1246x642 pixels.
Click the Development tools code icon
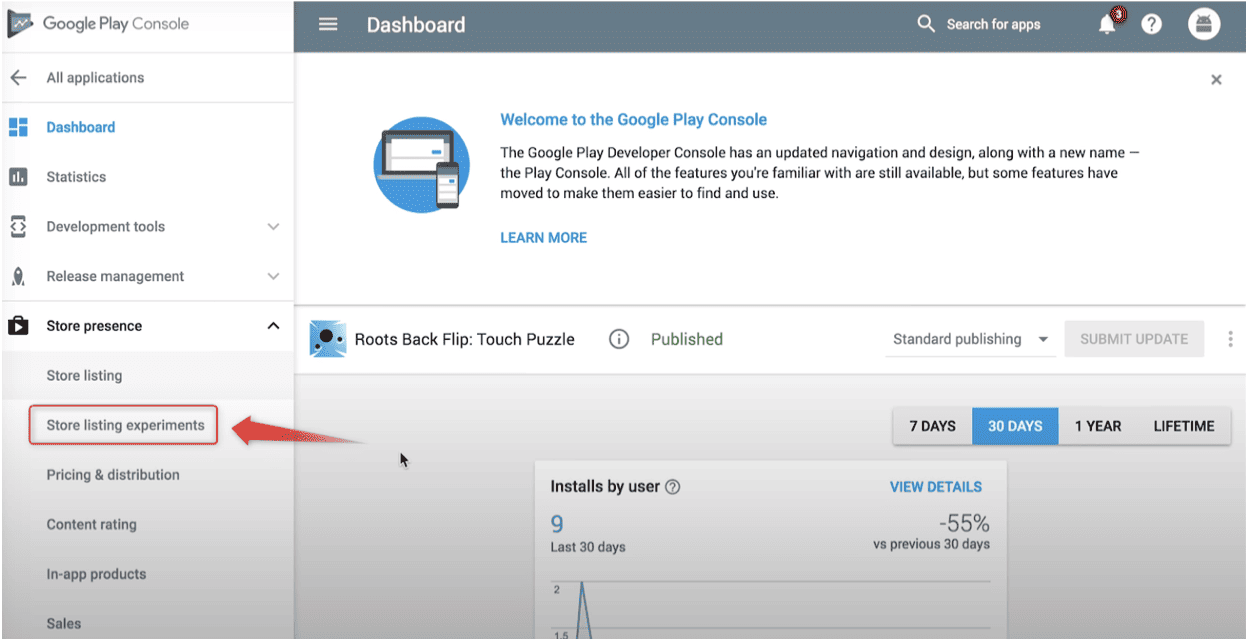[x=18, y=226]
